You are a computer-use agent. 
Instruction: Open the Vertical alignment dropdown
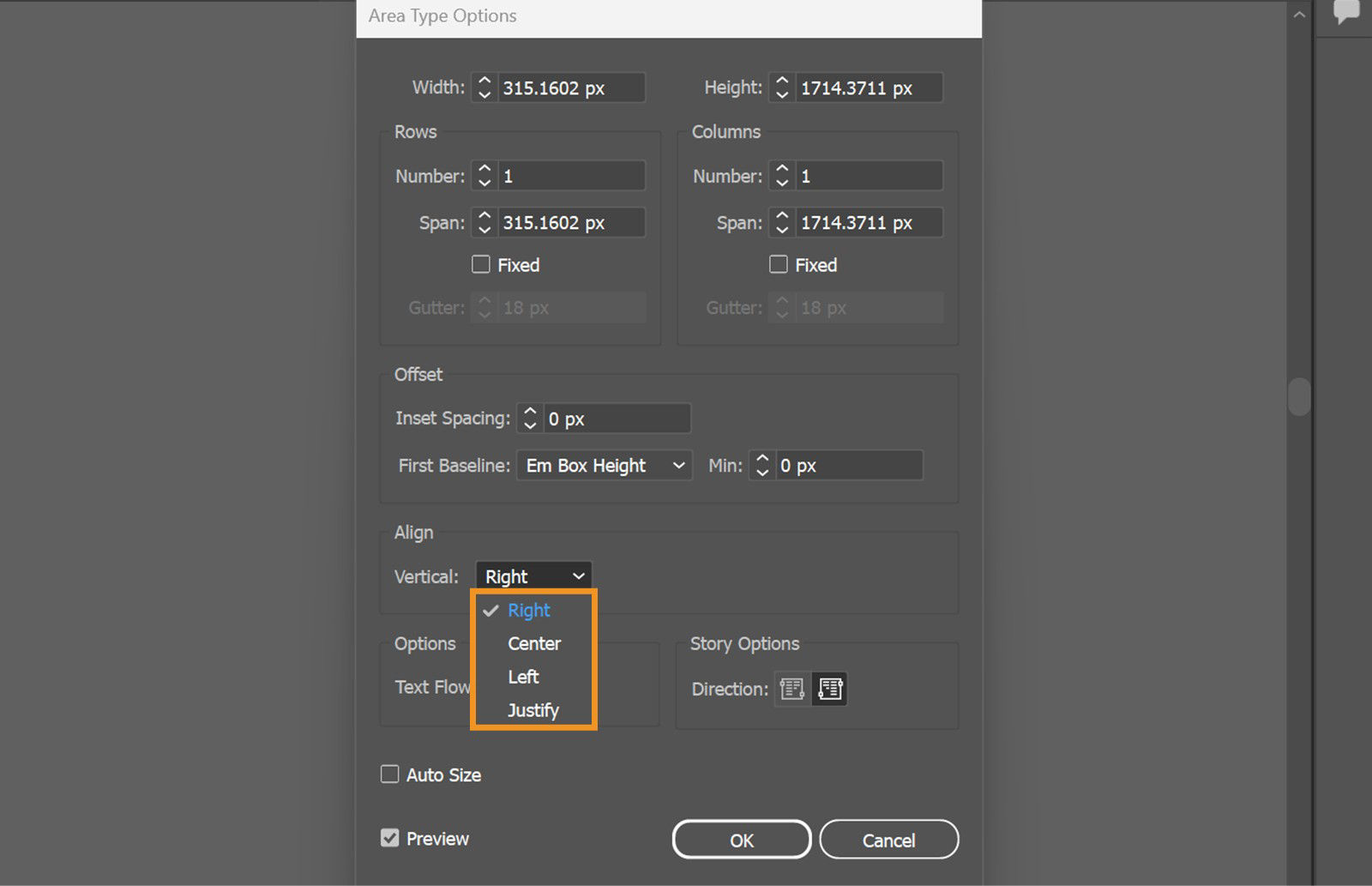point(533,576)
